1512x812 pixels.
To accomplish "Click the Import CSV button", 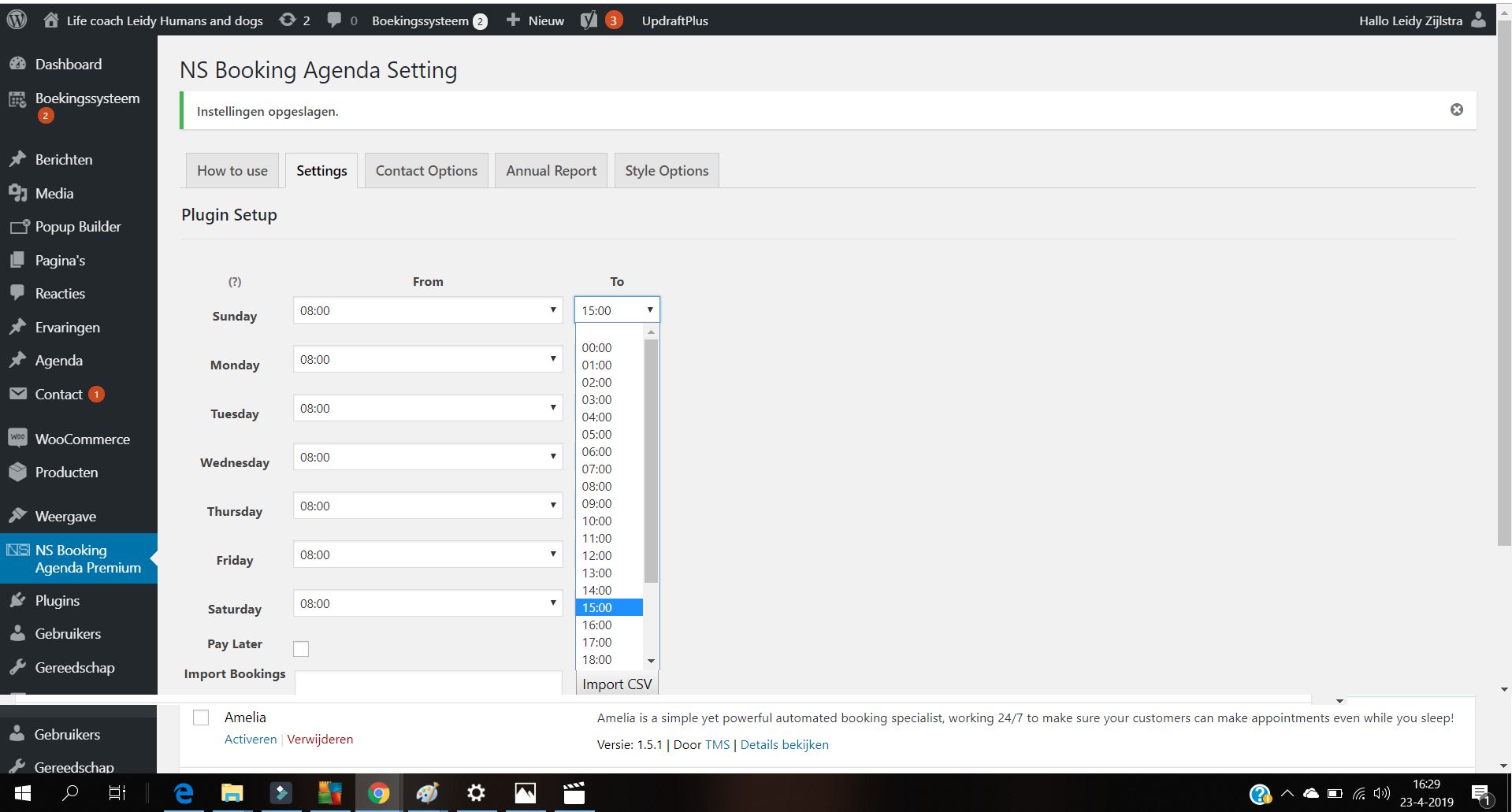I will click(617, 684).
